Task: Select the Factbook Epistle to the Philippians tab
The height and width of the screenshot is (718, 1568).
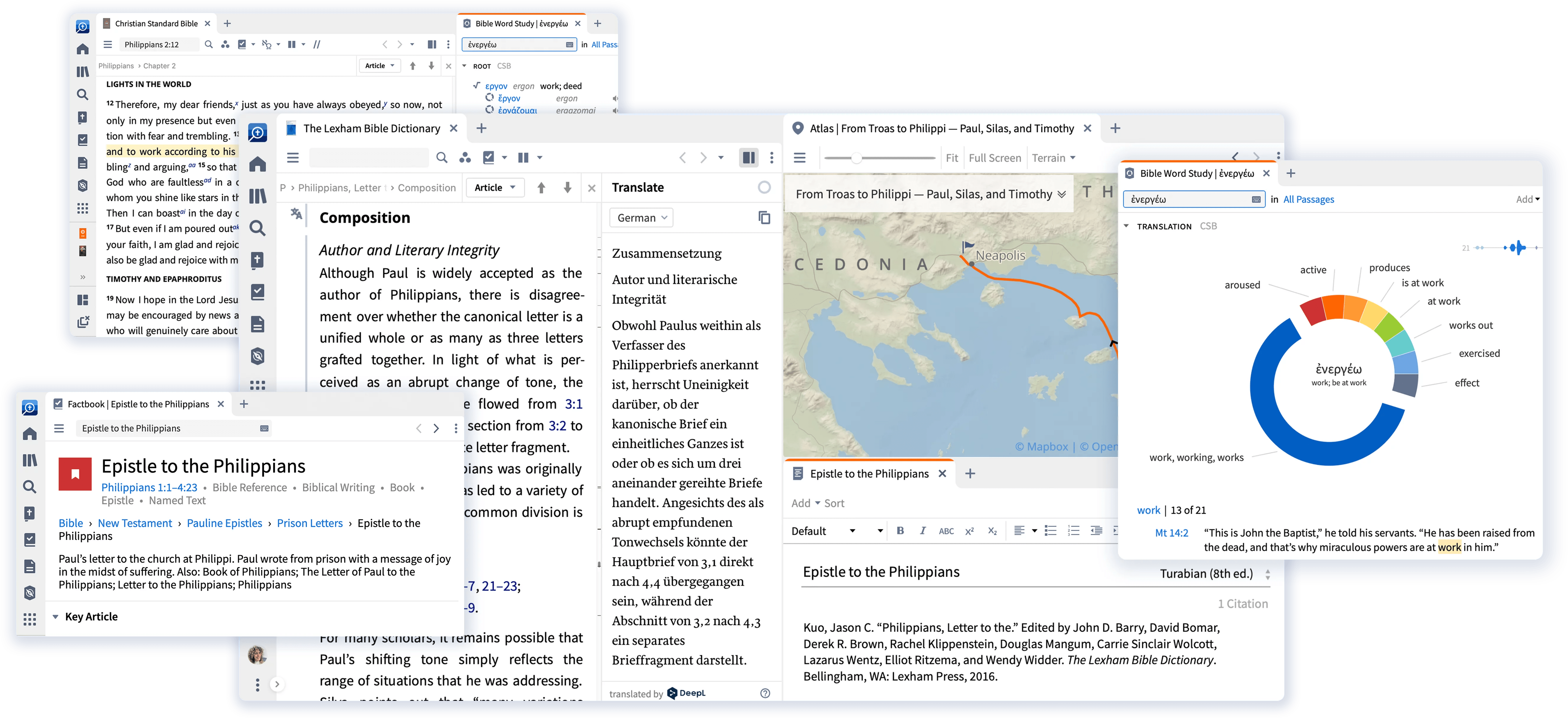Action: [x=138, y=404]
